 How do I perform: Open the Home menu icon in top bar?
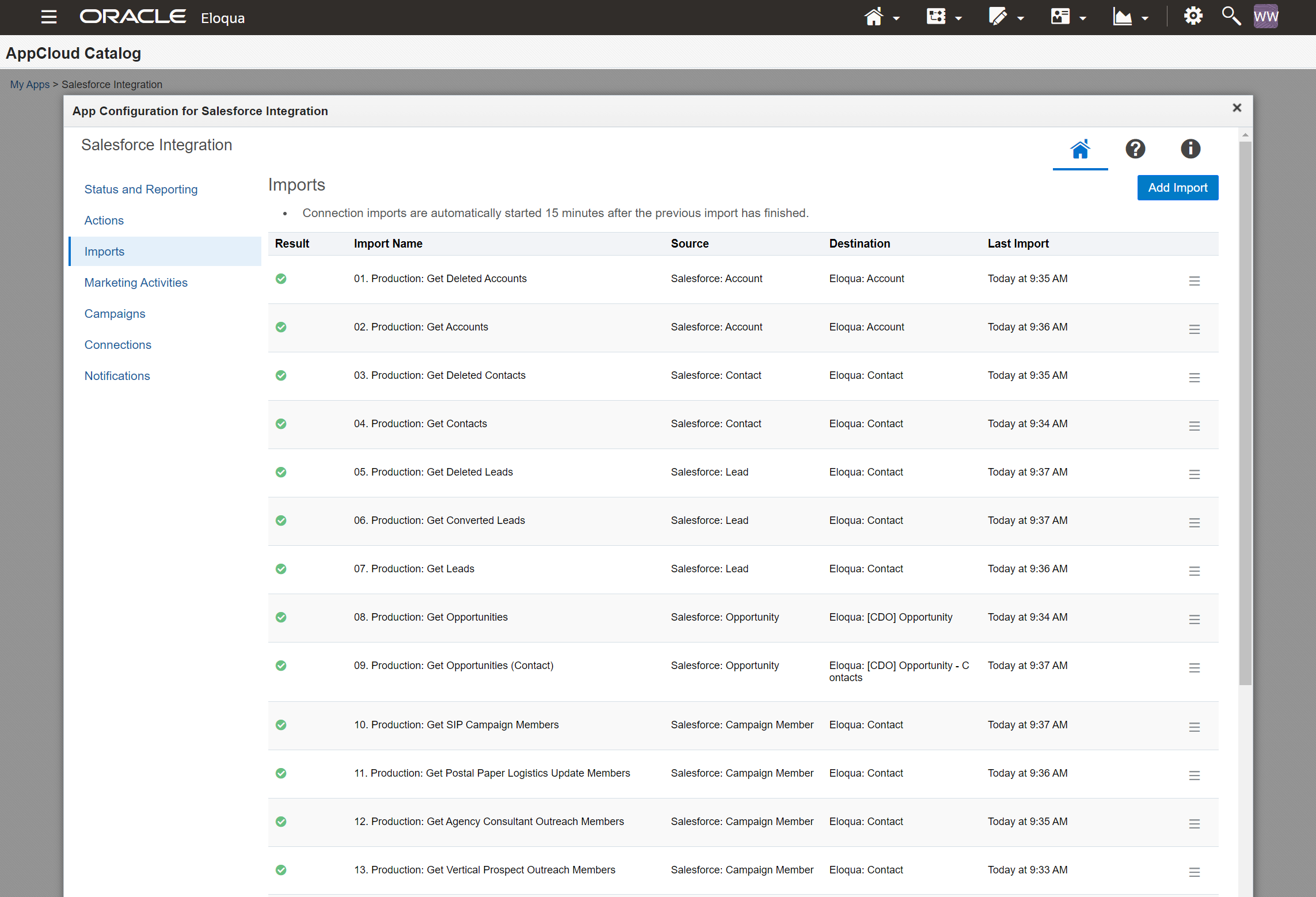point(874,17)
